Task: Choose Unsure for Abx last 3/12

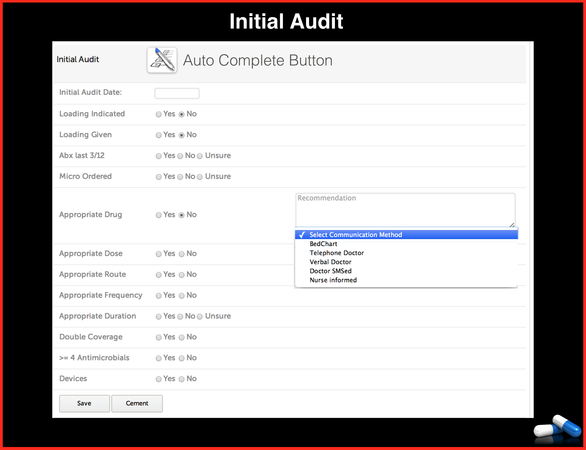Action: (200, 156)
